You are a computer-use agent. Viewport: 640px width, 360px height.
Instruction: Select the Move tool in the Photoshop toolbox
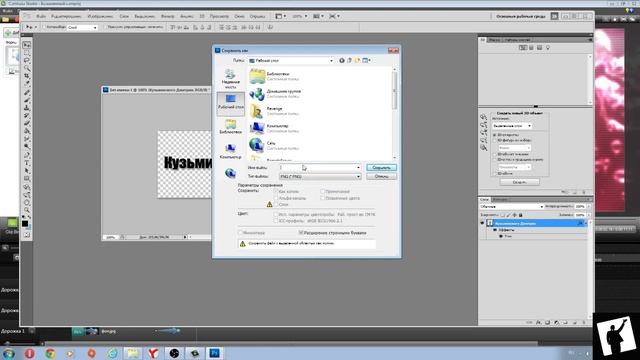(27, 45)
